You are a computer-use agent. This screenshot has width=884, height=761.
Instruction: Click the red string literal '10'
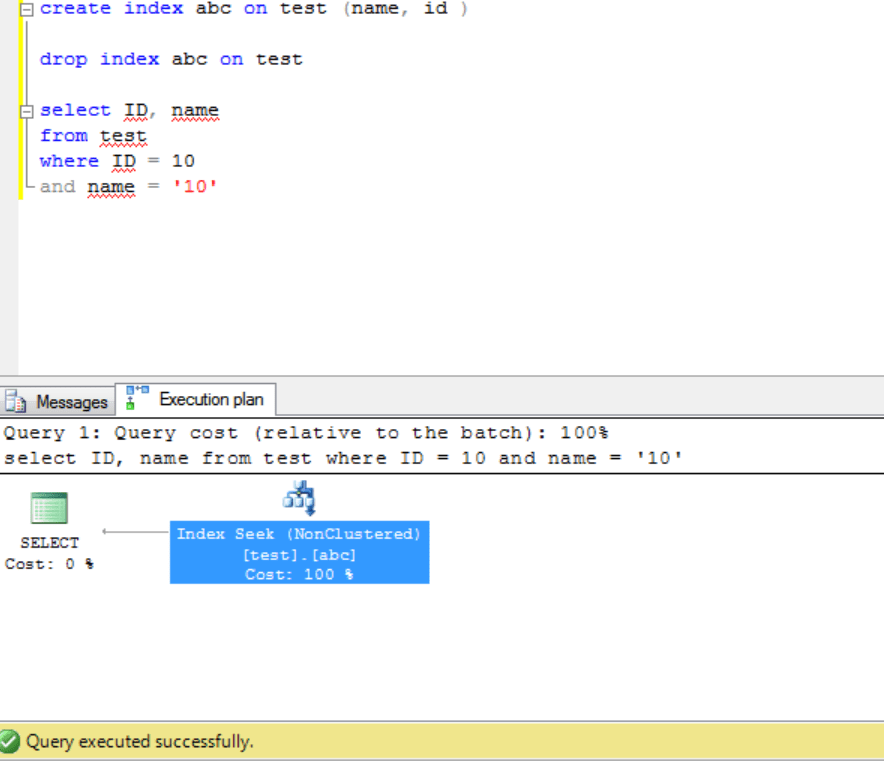(195, 186)
